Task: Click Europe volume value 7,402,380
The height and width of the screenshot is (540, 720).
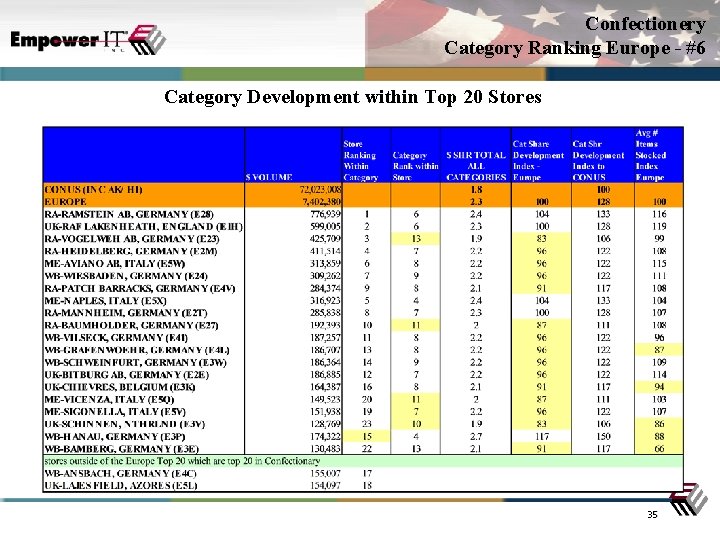Action: [322, 202]
